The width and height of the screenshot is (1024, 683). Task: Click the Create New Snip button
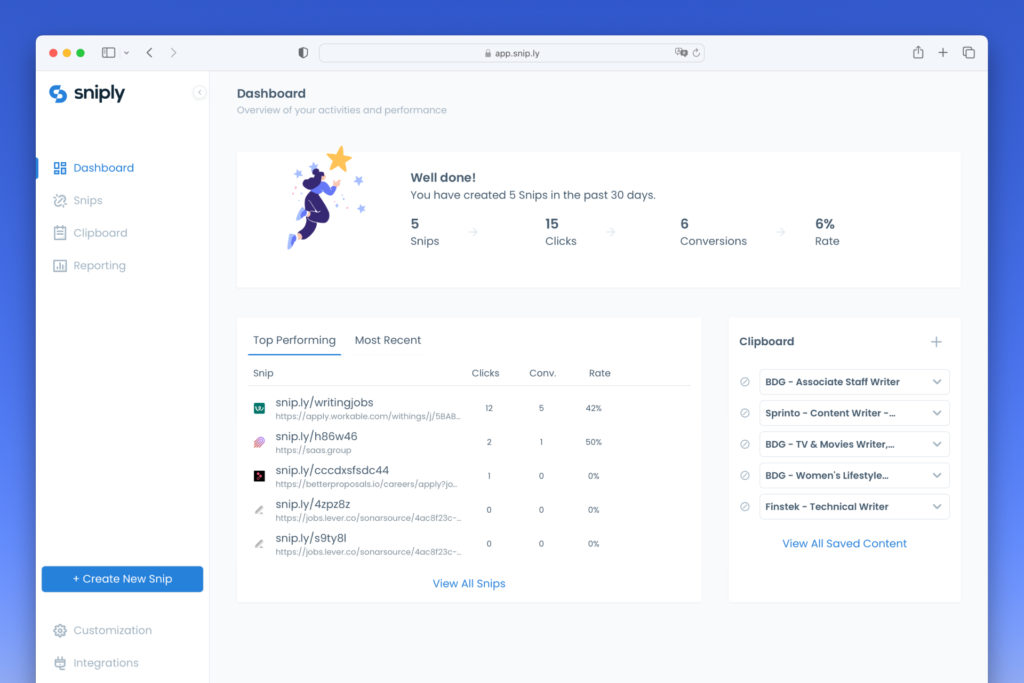[122, 579]
